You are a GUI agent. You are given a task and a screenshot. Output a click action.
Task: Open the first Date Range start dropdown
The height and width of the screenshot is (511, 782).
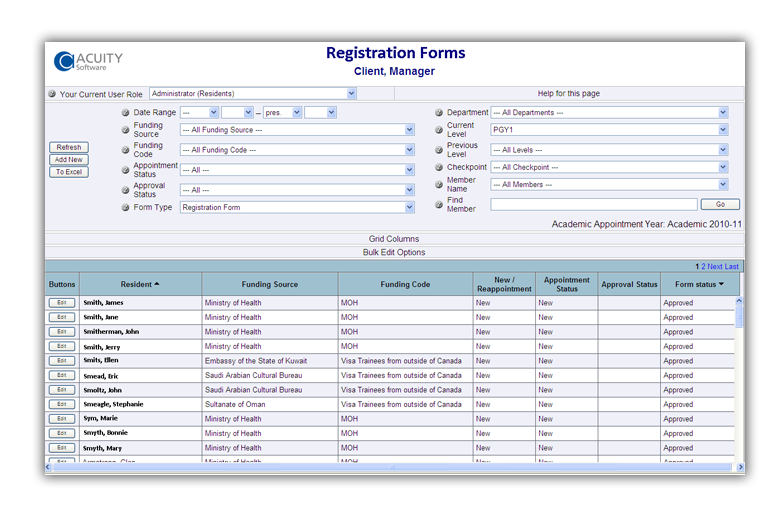click(199, 113)
